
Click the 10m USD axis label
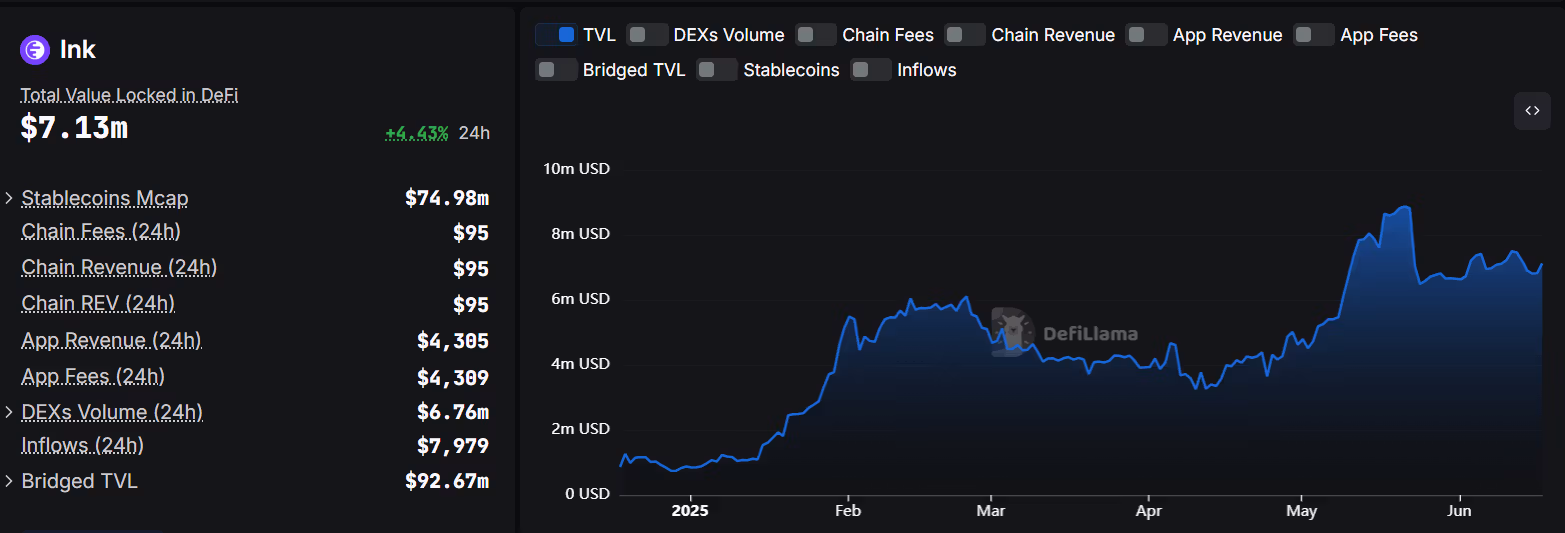(576, 168)
